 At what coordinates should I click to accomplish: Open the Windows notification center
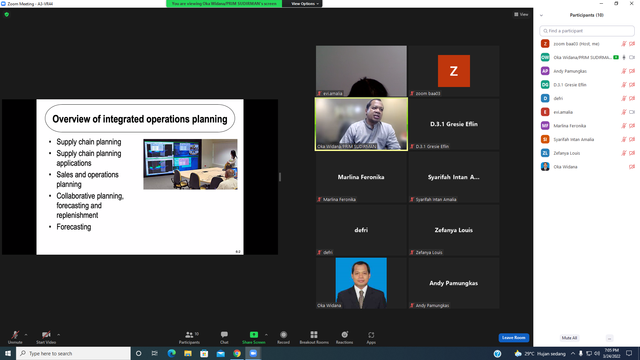point(629,353)
